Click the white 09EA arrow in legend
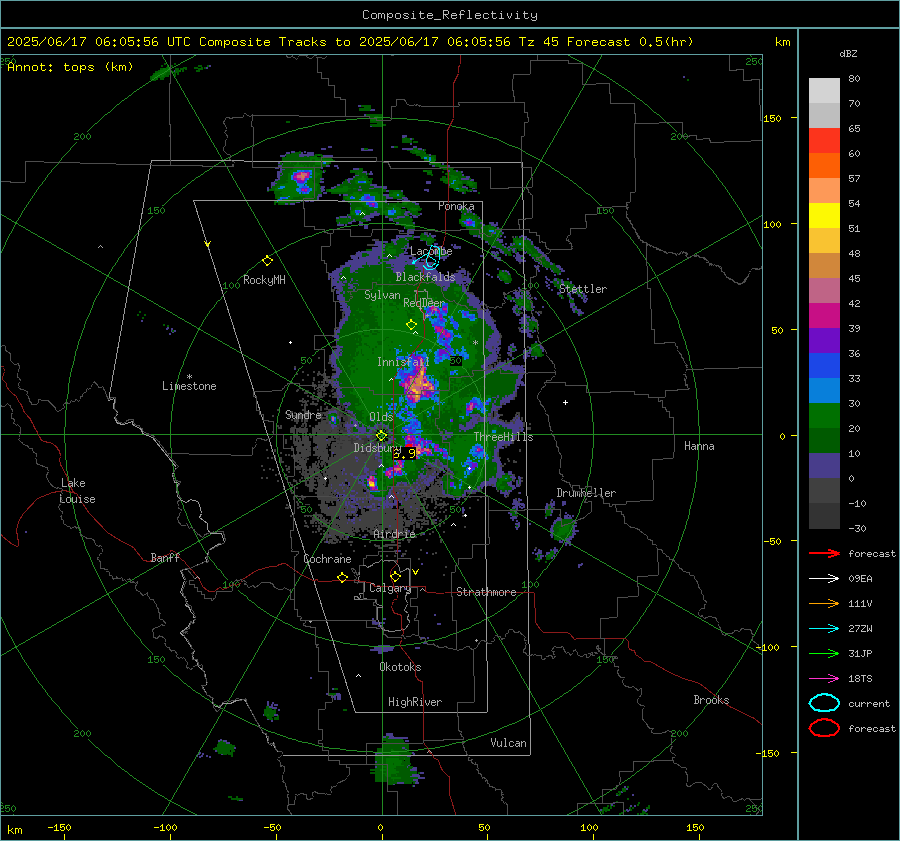The width and height of the screenshot is (900, 841). click(824, 579)
